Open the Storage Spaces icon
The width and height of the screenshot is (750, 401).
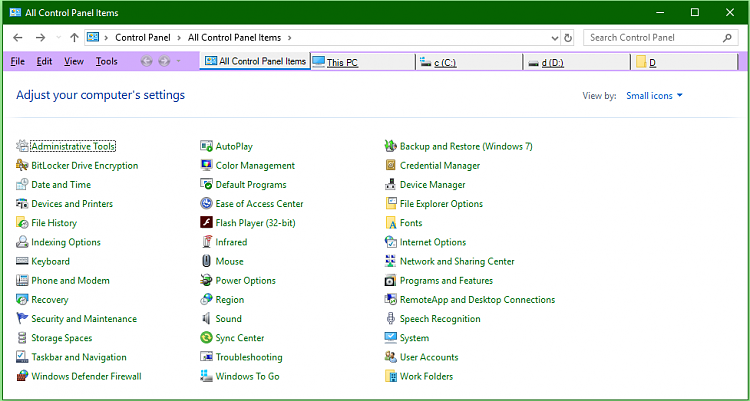tap(22, 338)
